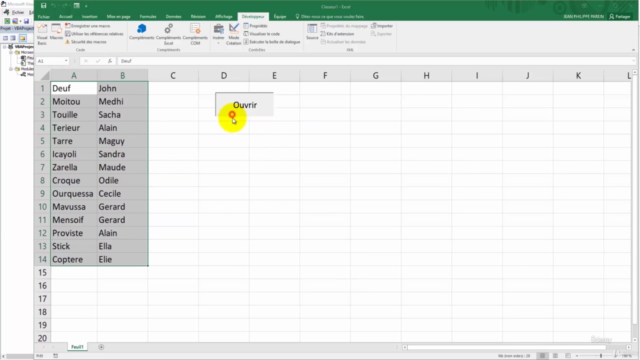Open Compléments Excel gear icon

tap(168, 33)
